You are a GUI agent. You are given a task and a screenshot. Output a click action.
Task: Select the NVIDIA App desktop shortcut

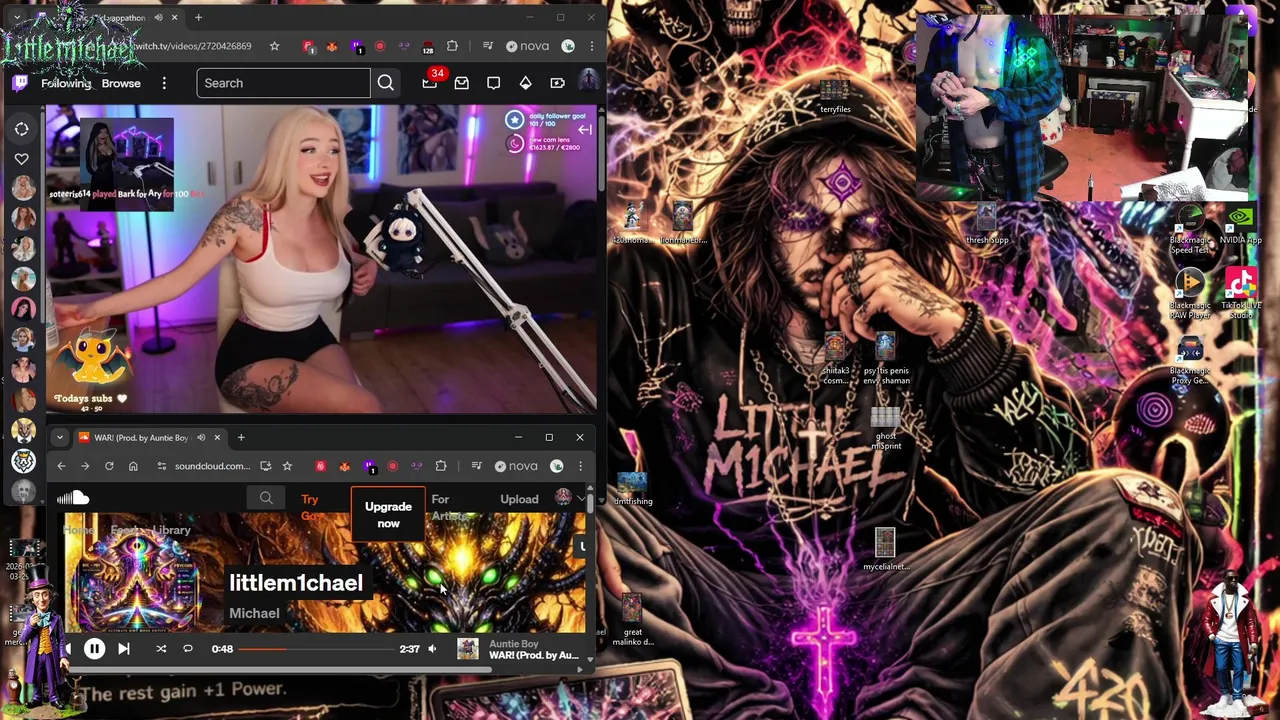coord(1240,225)
